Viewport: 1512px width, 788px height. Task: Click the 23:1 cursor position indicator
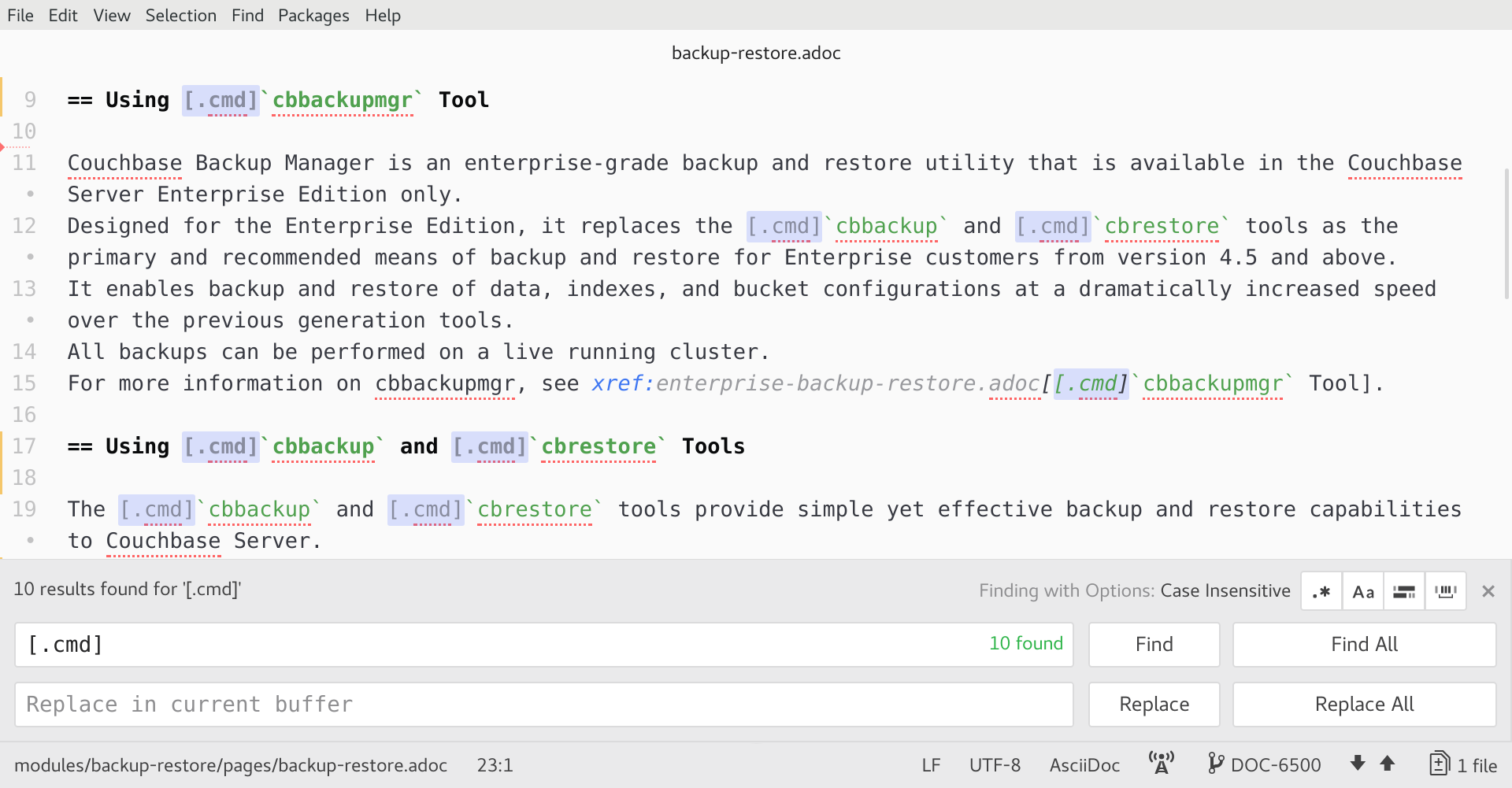pos(495,765)
